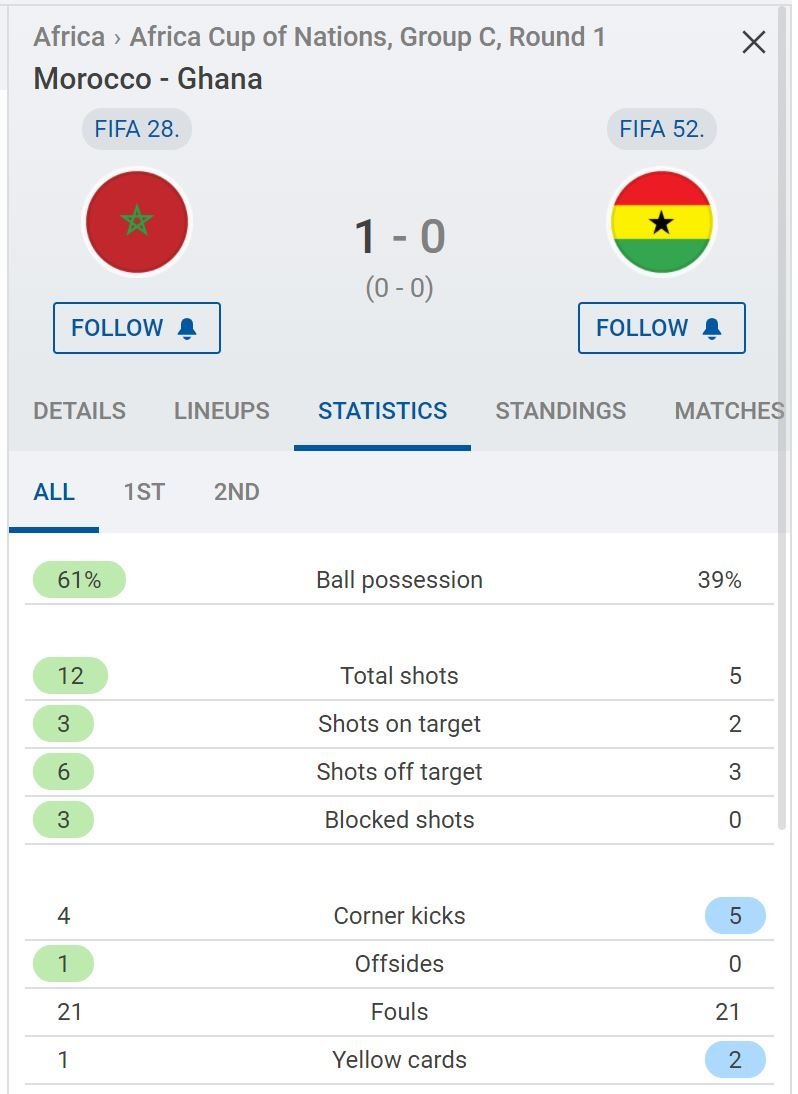This screenshot has height=1094, width=798.
Task: Select the Statistics tab
Action: coord(382,411)
